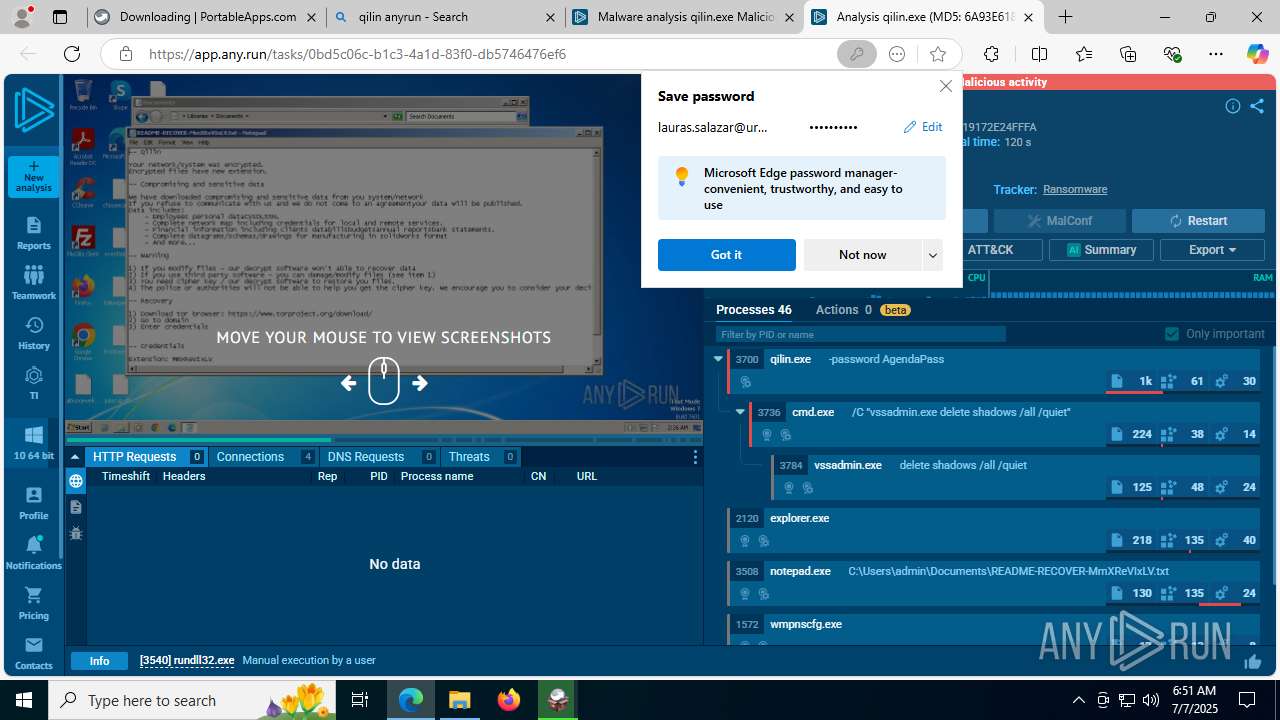
Task: Edit the saved password credentials
Action: click(x=923, y=127)
